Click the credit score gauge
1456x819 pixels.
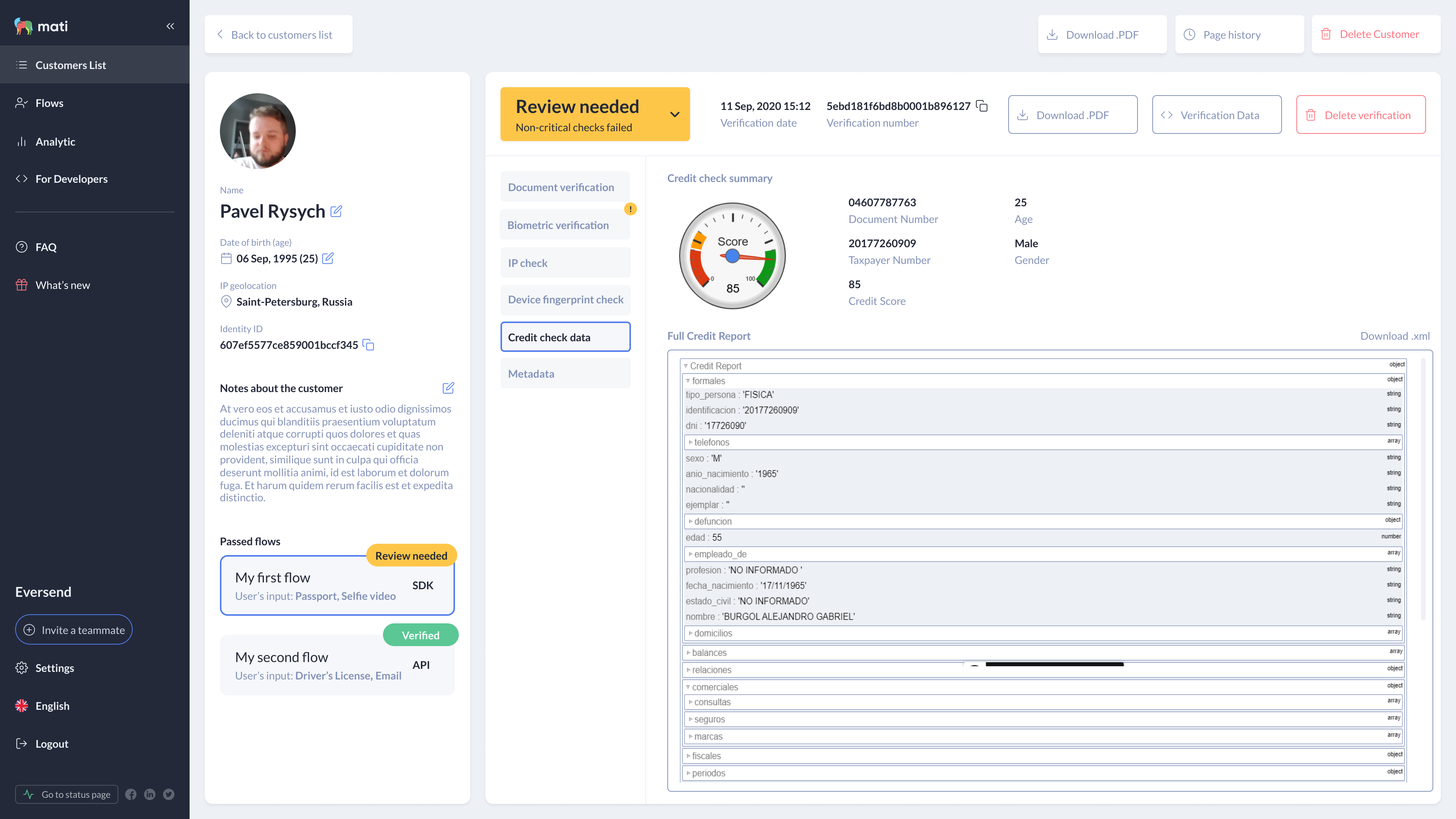click(732, 256)
